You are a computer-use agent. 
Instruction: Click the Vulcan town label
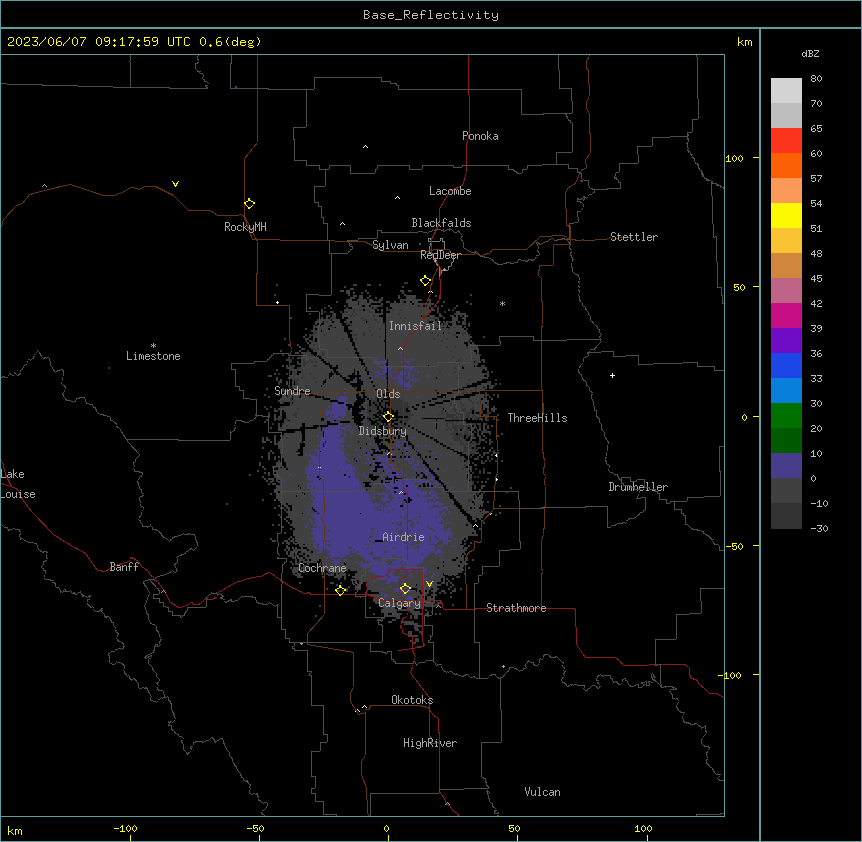click(x=543, y=792)
